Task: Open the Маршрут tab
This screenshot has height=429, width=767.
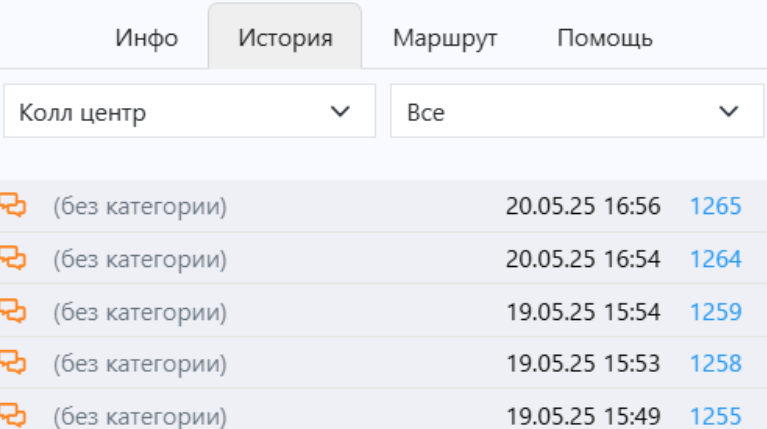Action: (x=445, y=38)
